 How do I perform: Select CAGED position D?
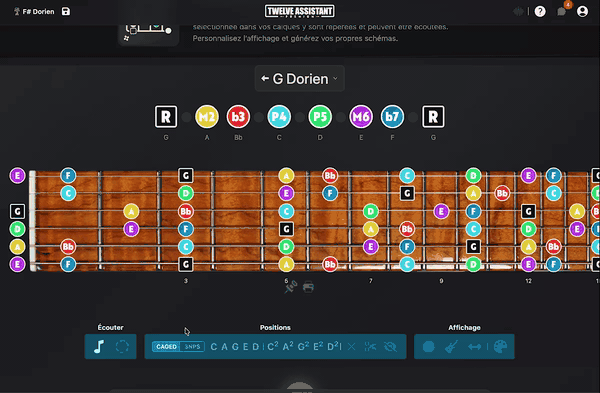256,347
